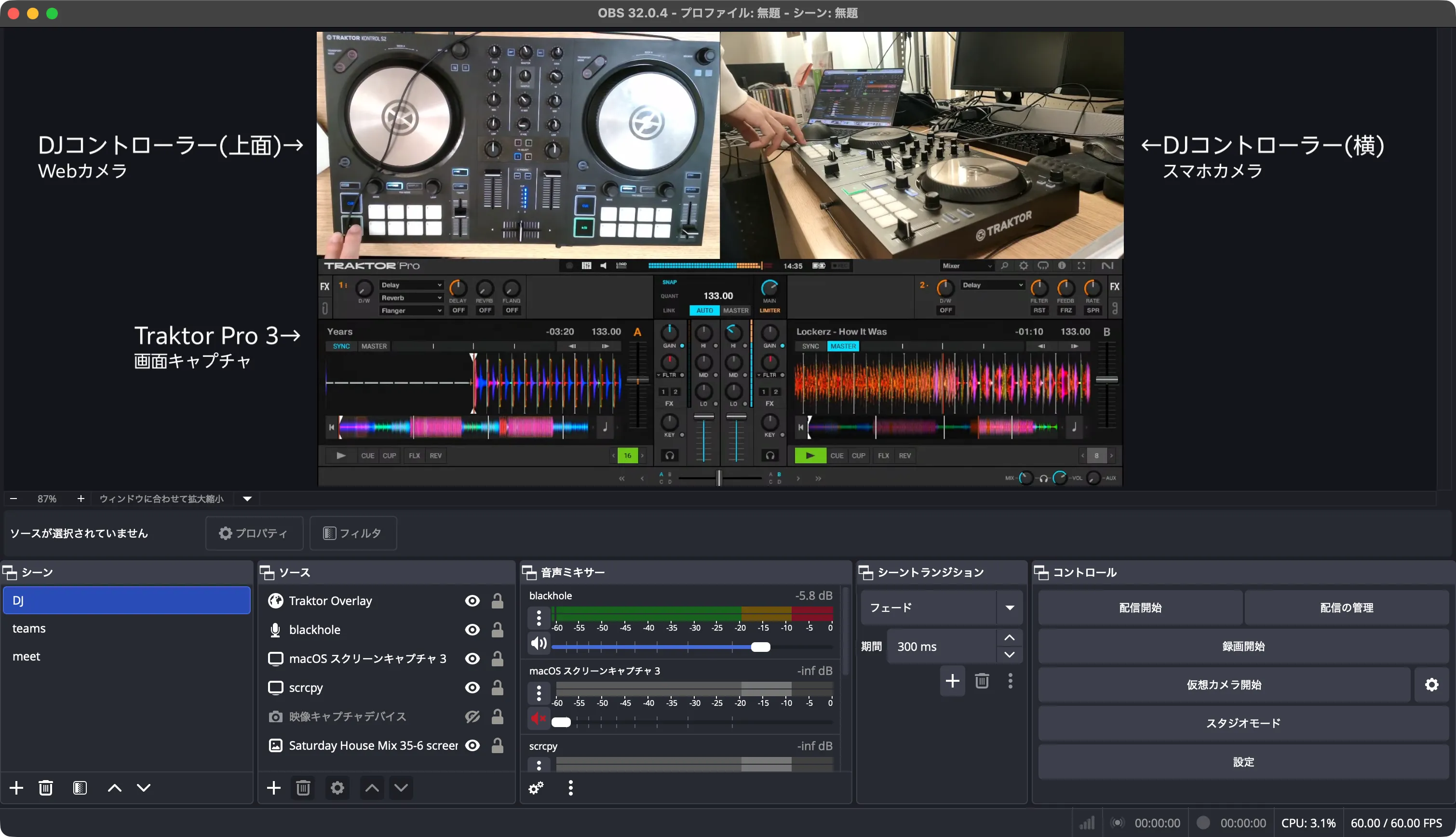Image resolution: width=1456 pixels, height=837 pixels.
Task: Move the selected source down the list
Action: pyautogui.click(x=401, y=788)
